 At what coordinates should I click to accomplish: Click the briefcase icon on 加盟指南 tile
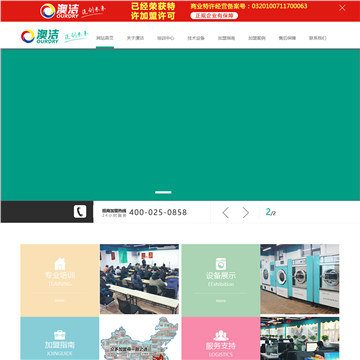tap(60, 335)
